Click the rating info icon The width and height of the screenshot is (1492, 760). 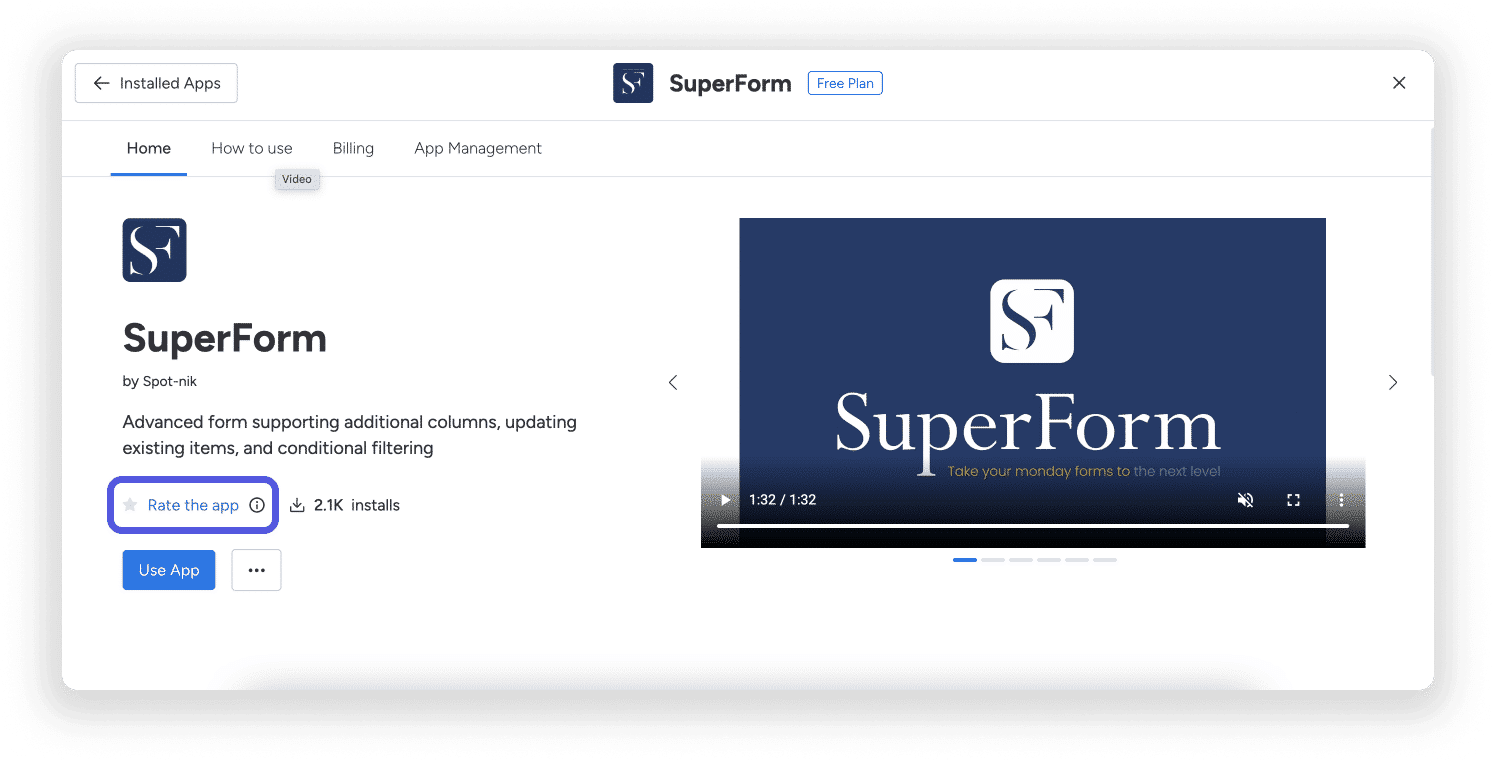(257, 505)
